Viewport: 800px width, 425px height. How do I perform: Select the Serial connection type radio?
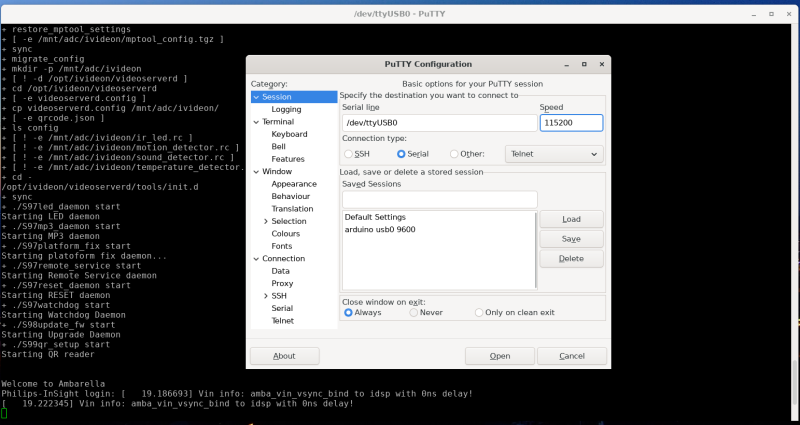click(401, 154)
